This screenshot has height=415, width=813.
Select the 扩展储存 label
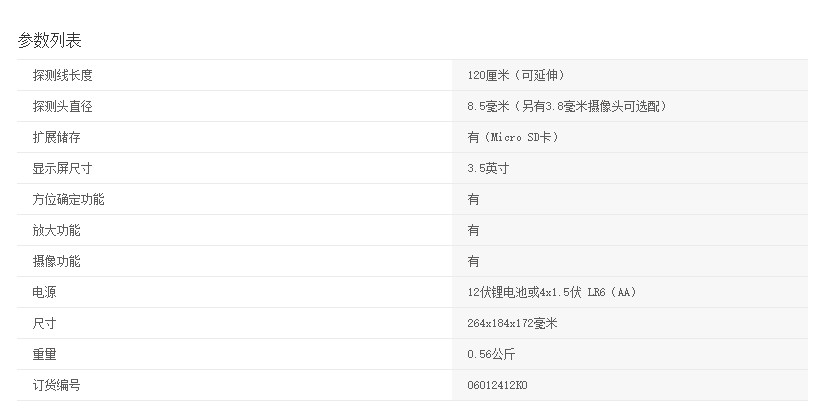coord(56,137)
